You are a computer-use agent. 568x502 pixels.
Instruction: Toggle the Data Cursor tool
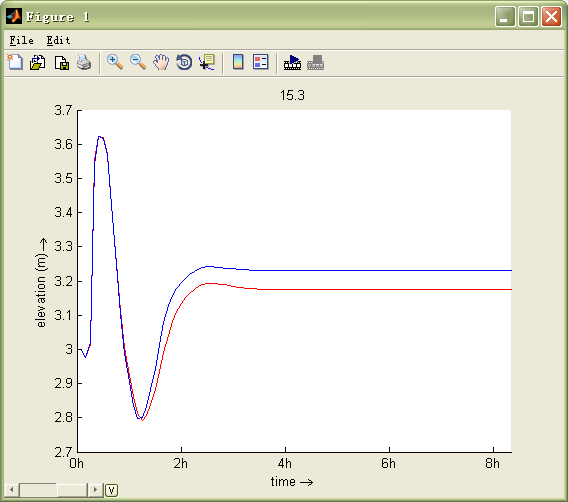pyautogui.click(x=207, y=62)
